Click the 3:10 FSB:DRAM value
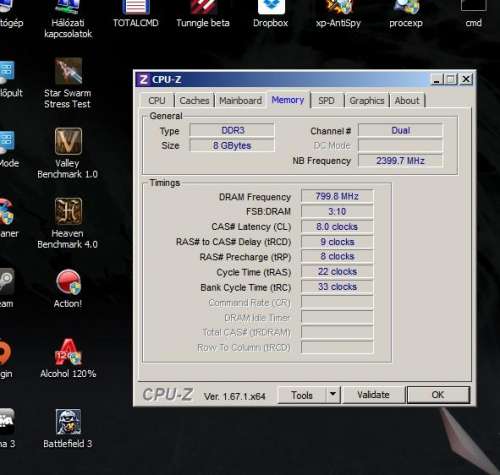Image resolution: width=500 pixels, height=475 pixels. pos(337,211)
